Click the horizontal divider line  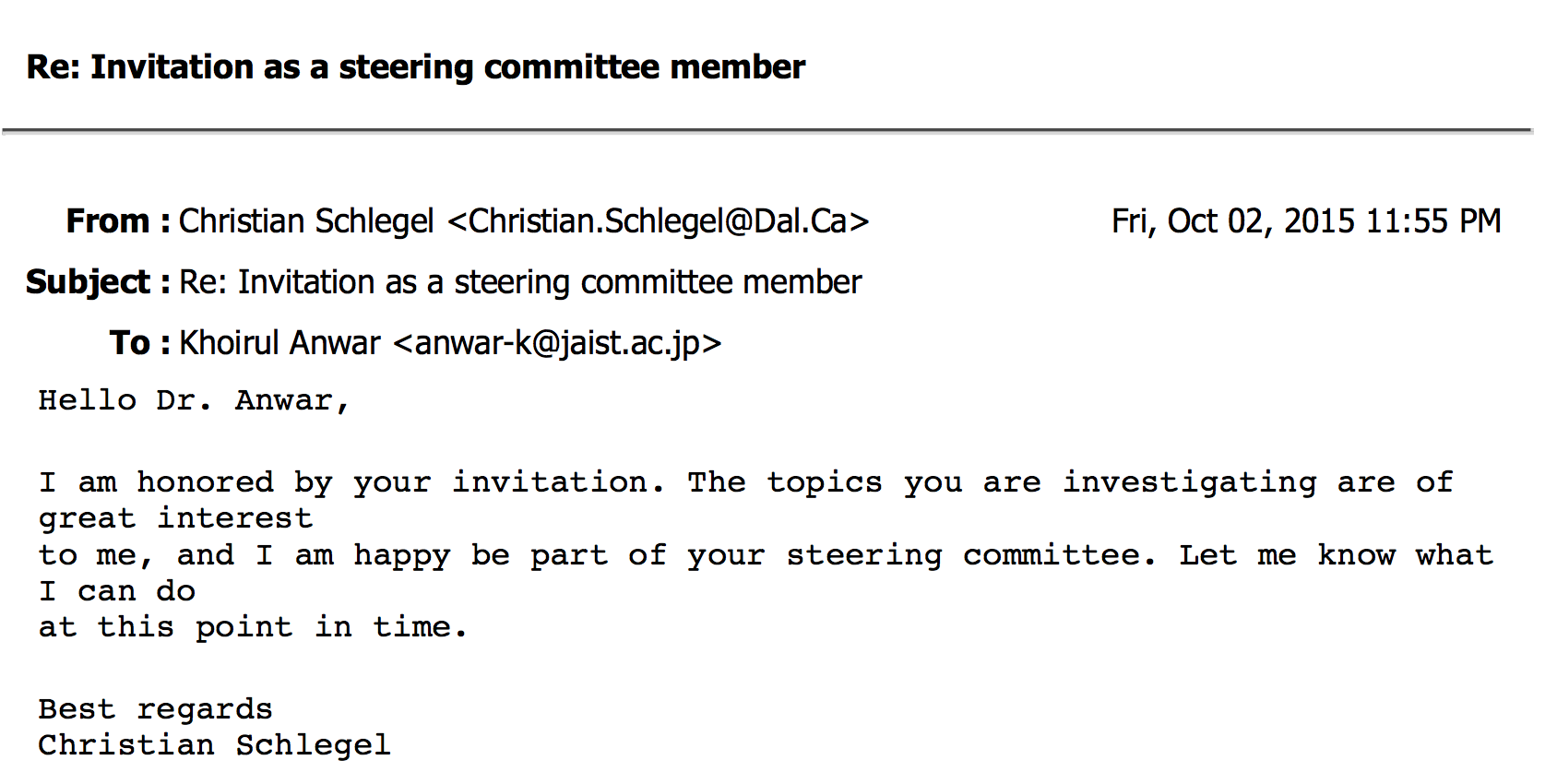click(767, 132)
